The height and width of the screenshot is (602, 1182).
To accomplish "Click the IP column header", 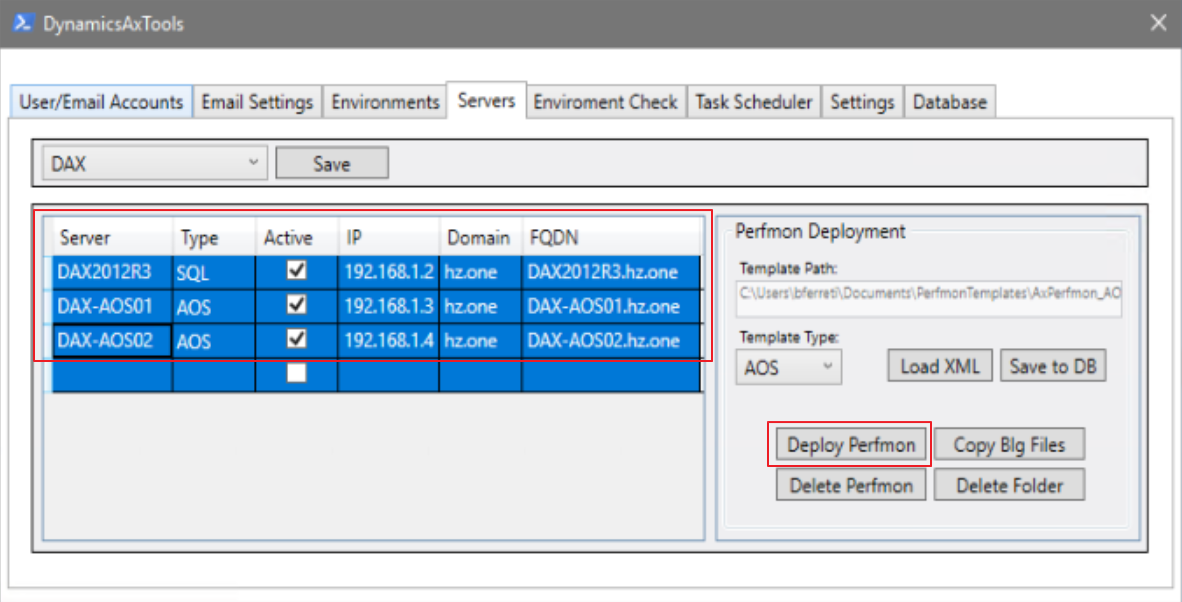I will (x=388, y=238).
